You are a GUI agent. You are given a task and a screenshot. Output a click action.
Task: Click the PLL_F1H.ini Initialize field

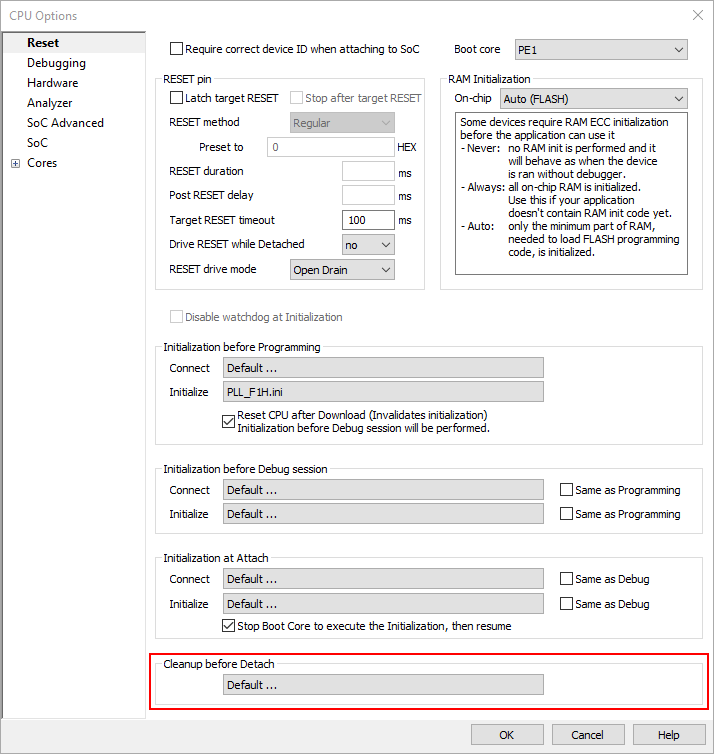(383, 392)
